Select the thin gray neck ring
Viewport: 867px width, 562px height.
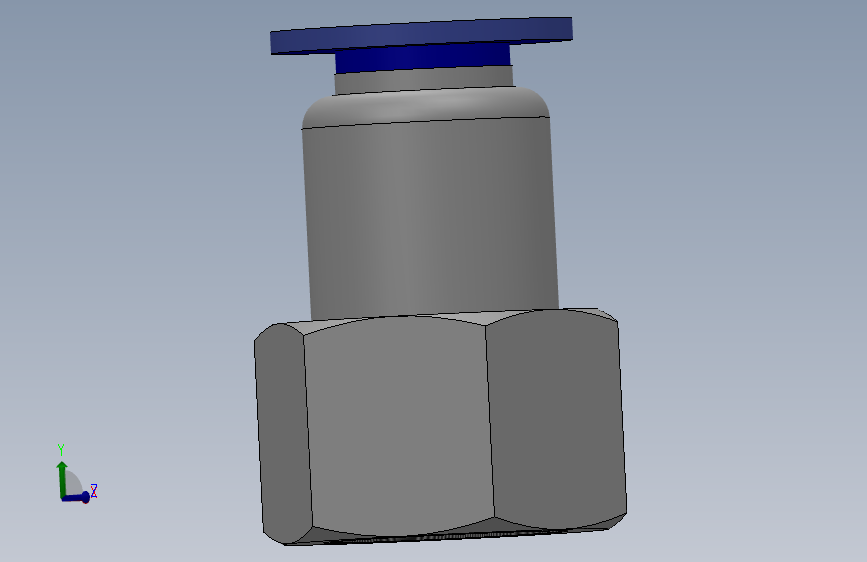[424, 80]
